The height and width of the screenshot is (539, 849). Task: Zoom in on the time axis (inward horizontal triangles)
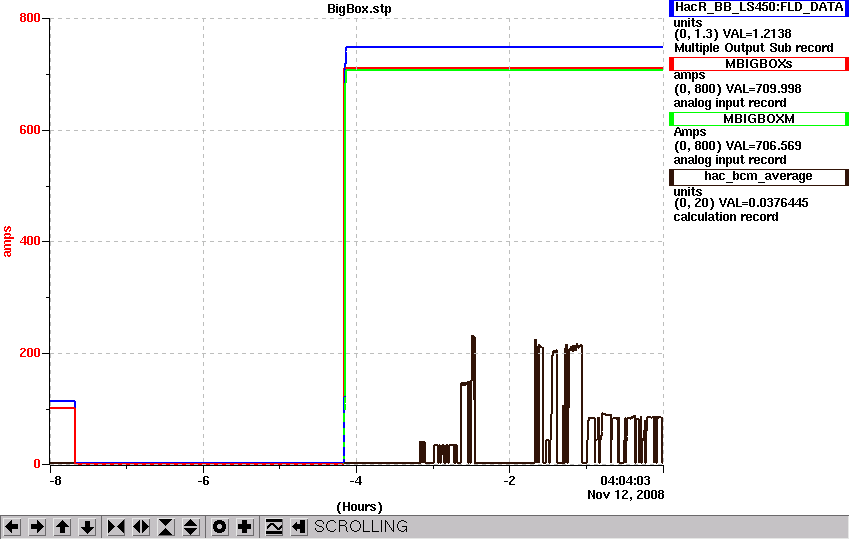click(116, 527)
